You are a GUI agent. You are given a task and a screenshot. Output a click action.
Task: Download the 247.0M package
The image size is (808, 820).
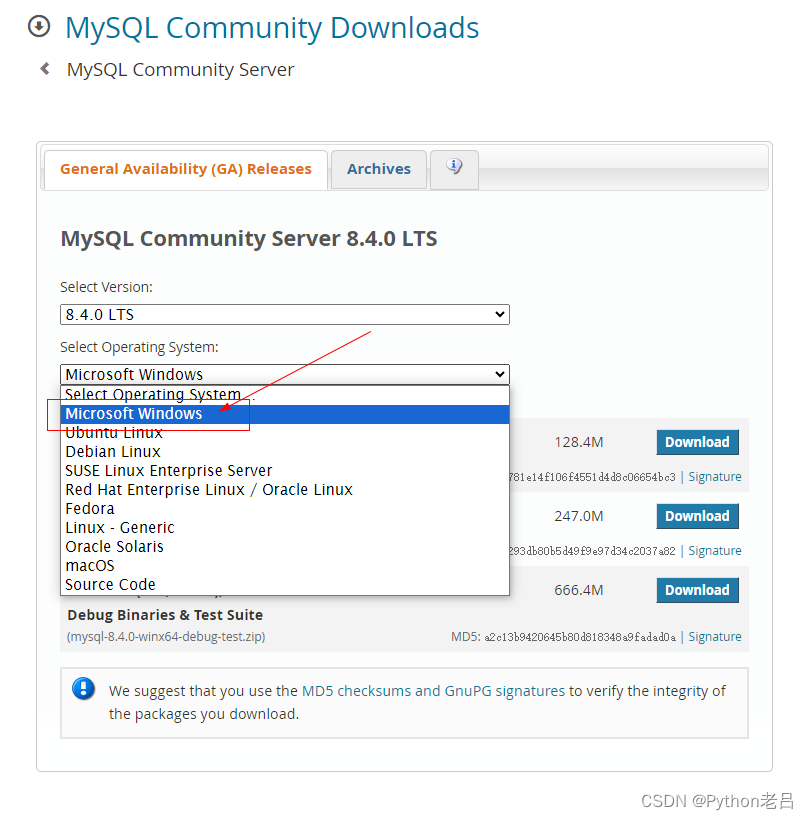click(697, 516)
